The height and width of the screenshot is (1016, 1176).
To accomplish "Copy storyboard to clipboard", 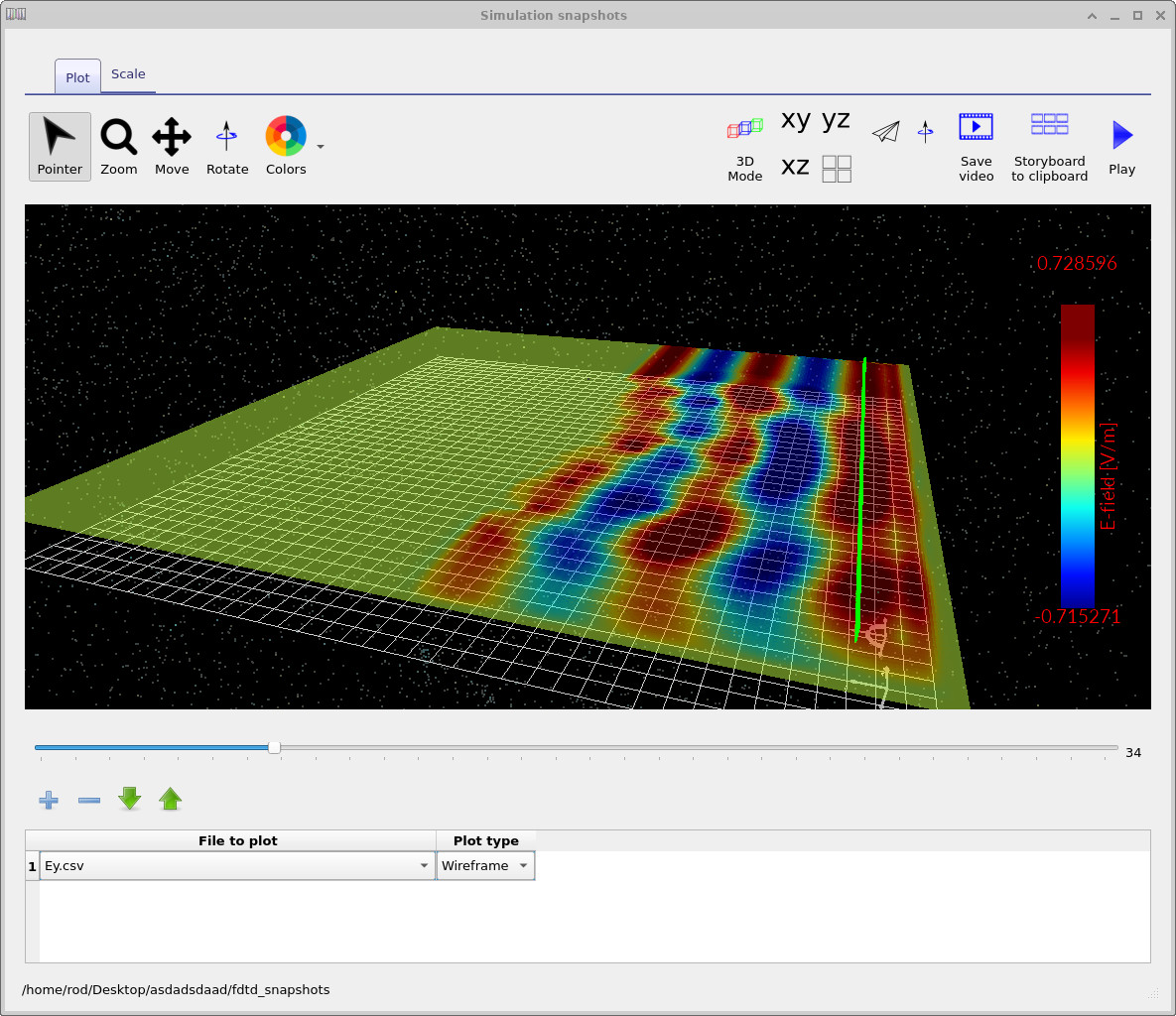I will [1049, 148].
